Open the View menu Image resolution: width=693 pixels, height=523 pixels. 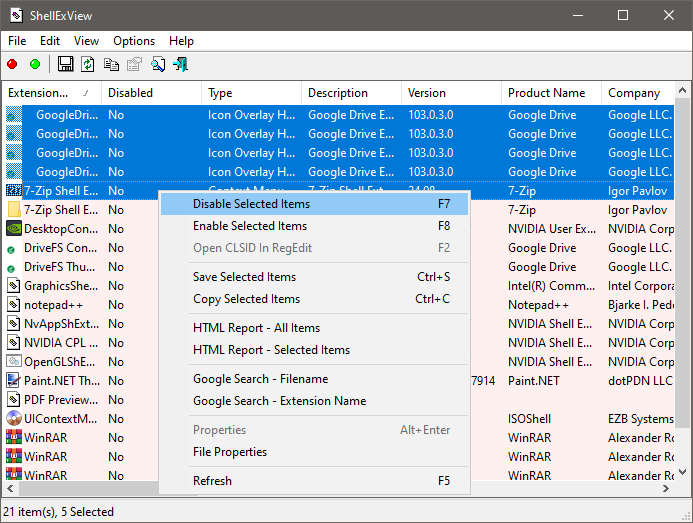click(x=86, y=41)
